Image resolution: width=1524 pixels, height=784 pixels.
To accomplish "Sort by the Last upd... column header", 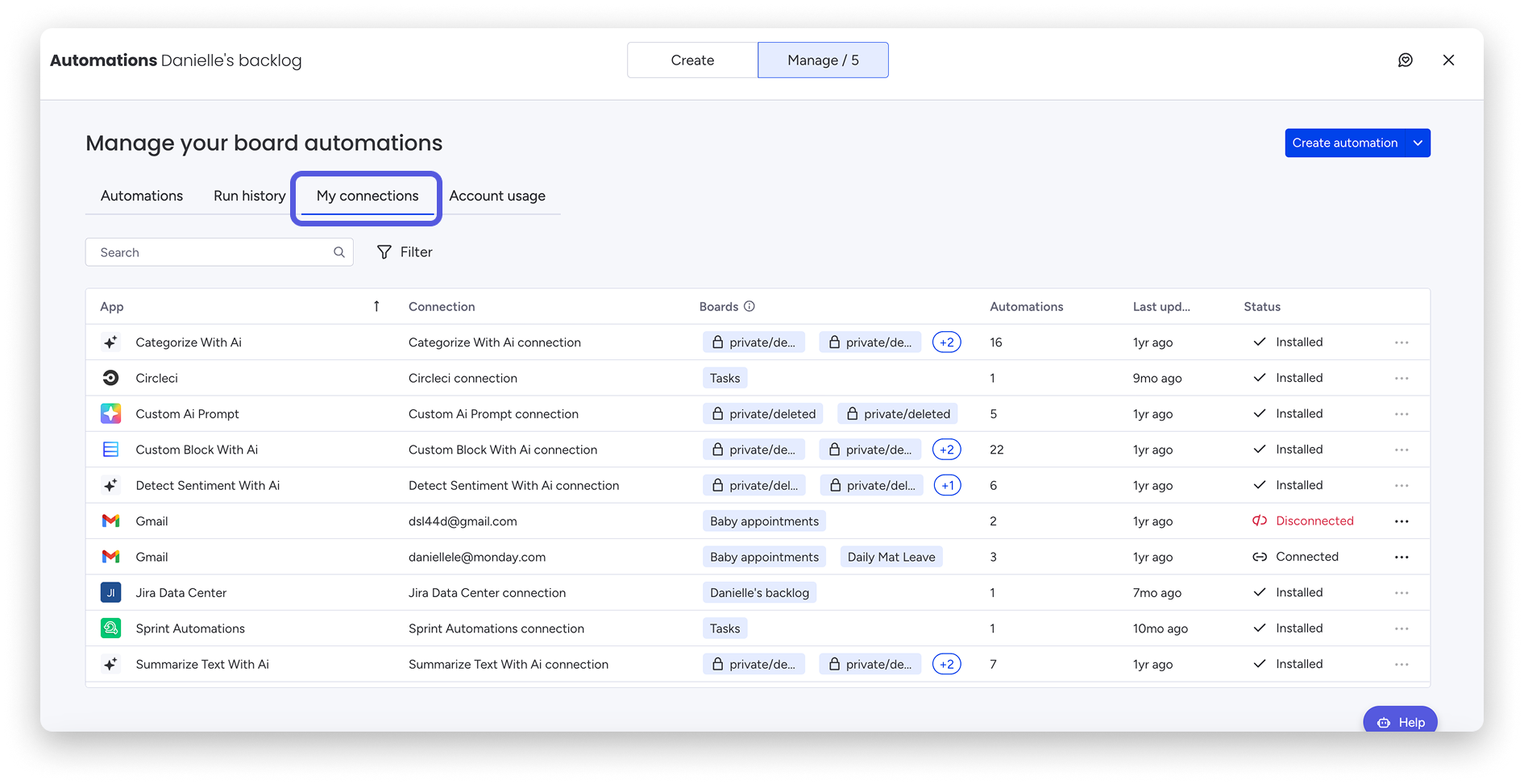I will 1161,306.
